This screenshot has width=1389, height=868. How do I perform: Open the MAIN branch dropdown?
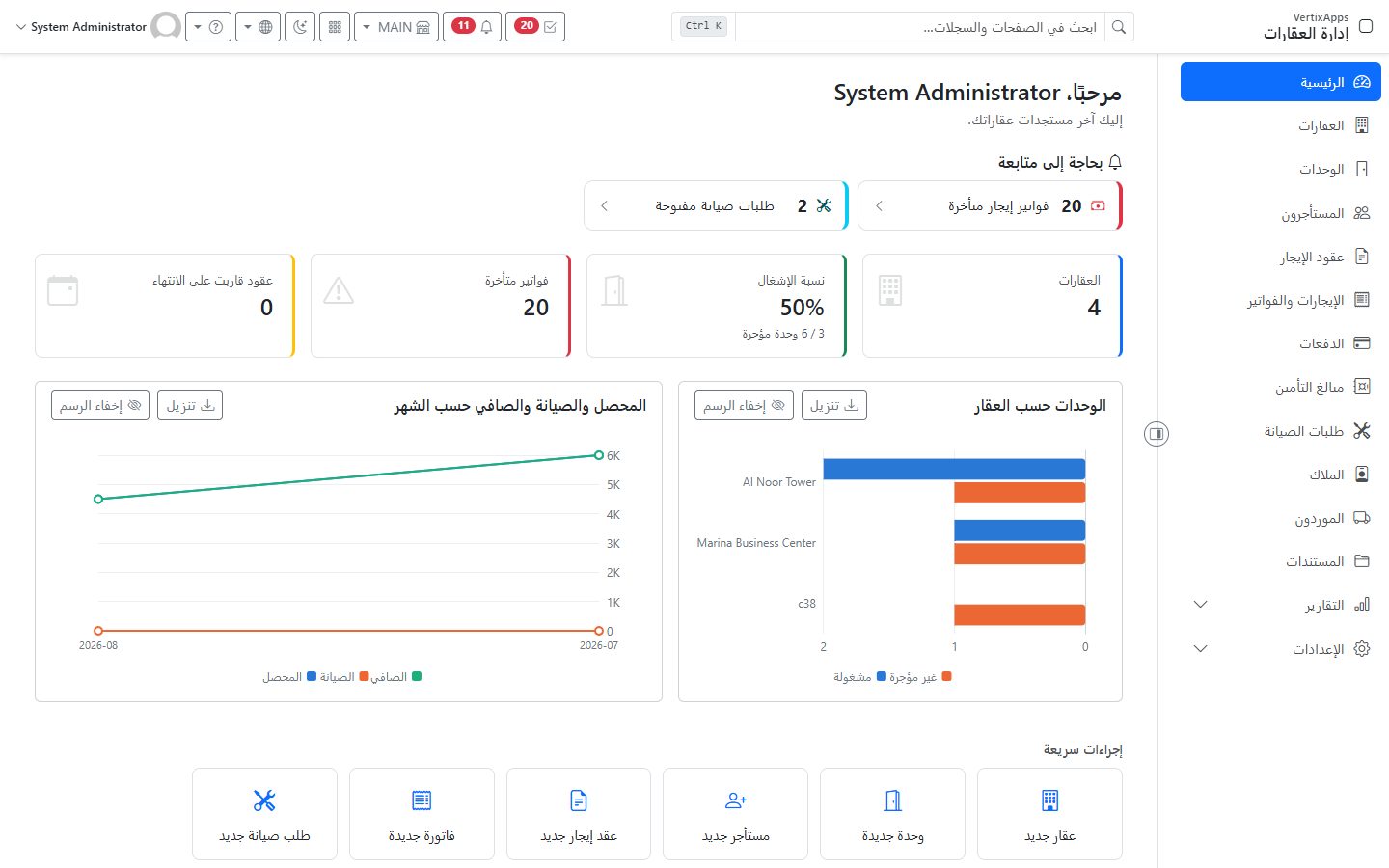click(396, 27)
